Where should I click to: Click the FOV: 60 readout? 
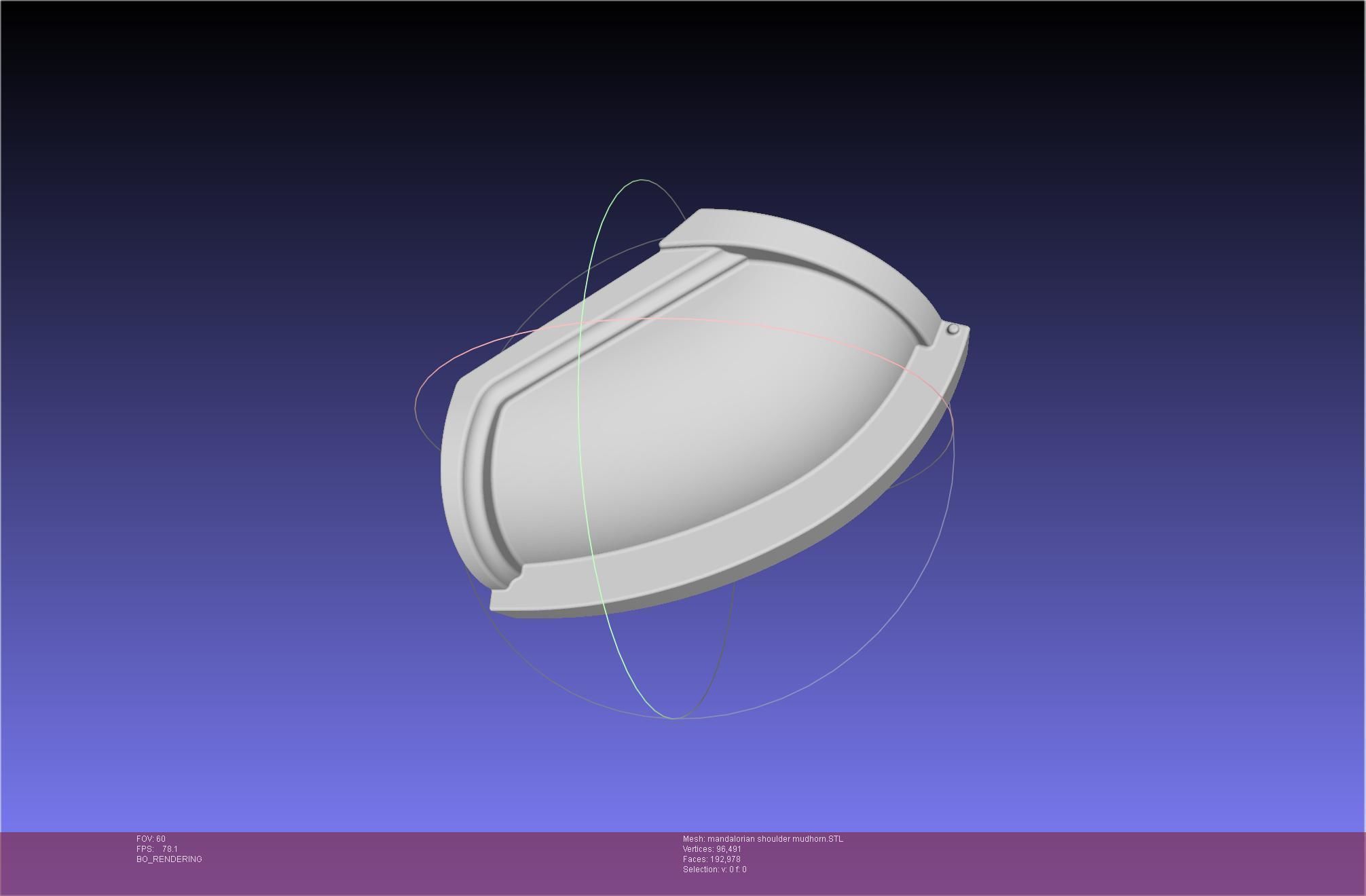pyautogui.click(x=151, y=839)
